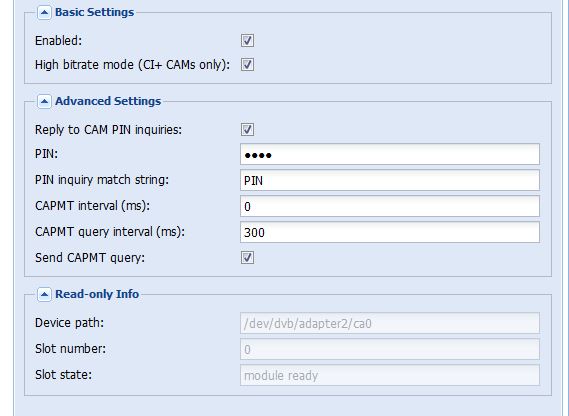Click the Advanced Settings heading text
569x416 pixels.
pos(108,101)
